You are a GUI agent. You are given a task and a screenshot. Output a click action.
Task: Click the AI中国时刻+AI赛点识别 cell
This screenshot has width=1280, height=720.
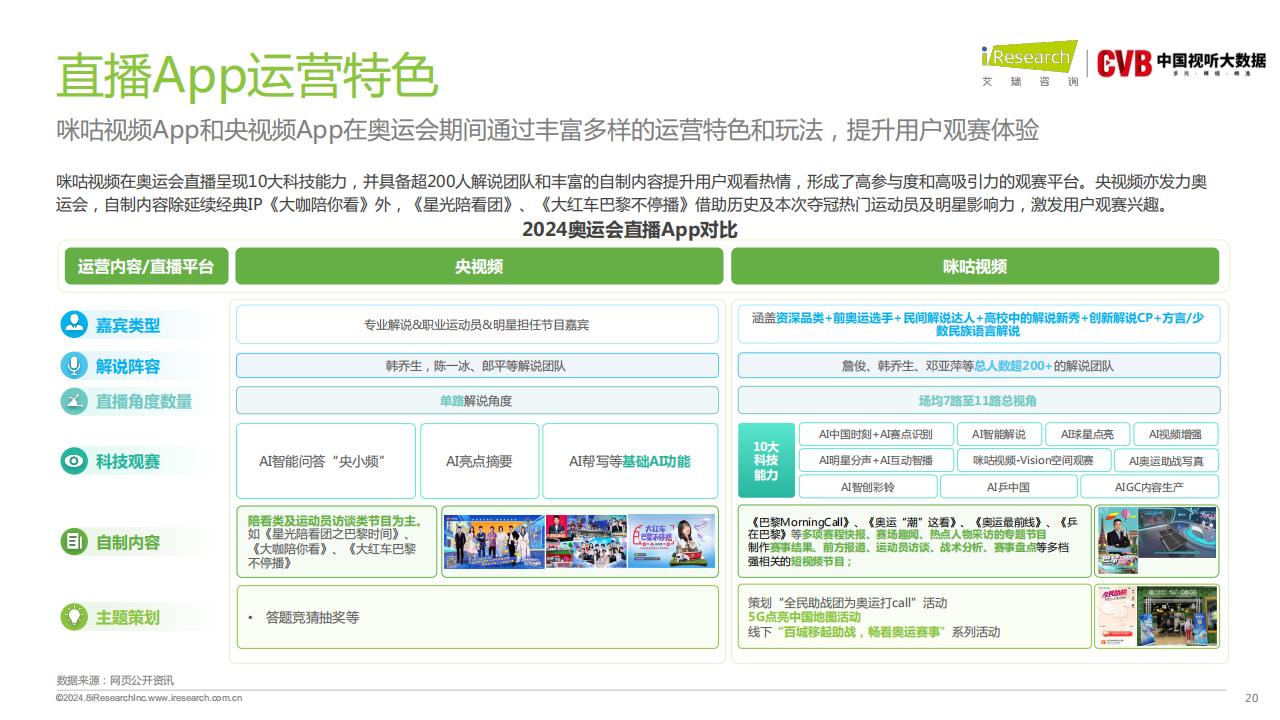pos(875,434)
